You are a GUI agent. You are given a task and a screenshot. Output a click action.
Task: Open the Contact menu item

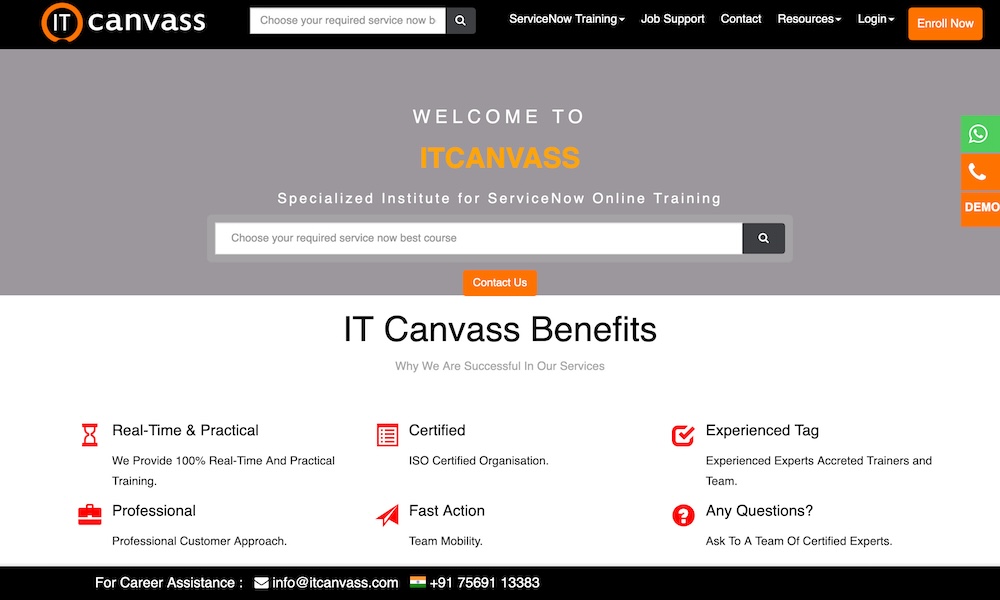point(741,19)
